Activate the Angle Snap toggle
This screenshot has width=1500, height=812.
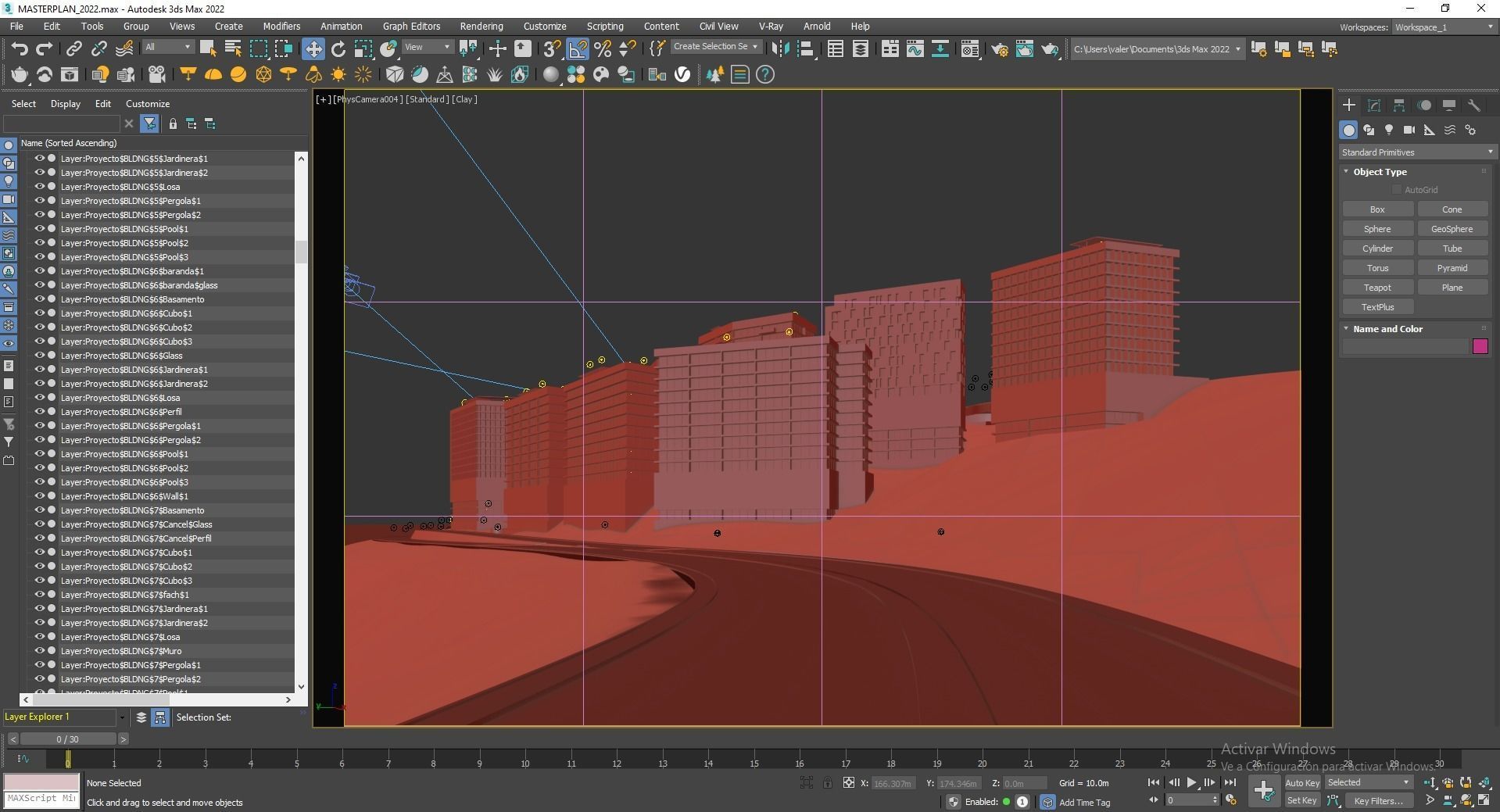tap(578, 48)
